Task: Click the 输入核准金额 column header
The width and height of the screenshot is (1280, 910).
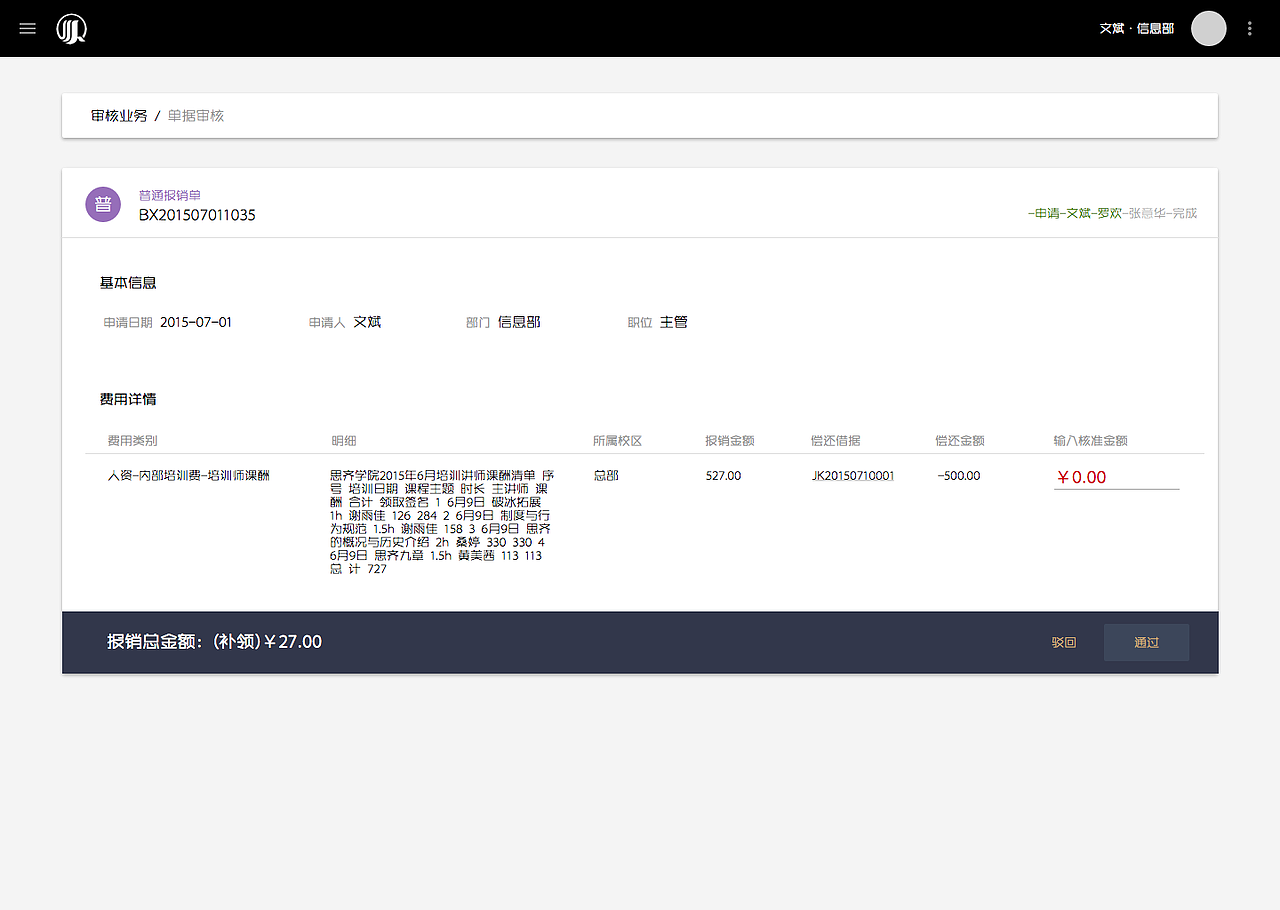Action: 1091,441
